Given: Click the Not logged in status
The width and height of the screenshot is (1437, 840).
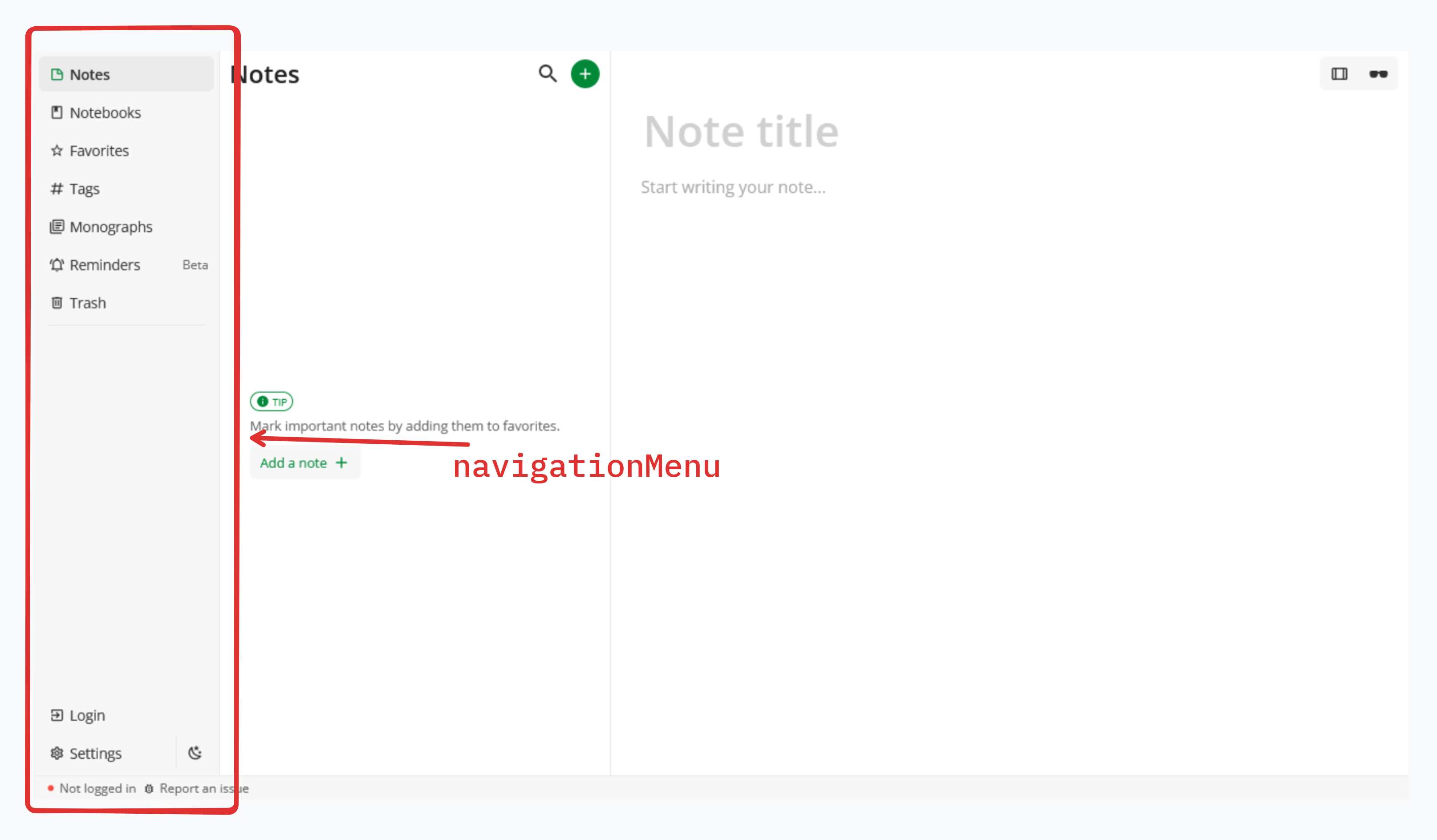Looking at the screenshot, I should [97, 788].
